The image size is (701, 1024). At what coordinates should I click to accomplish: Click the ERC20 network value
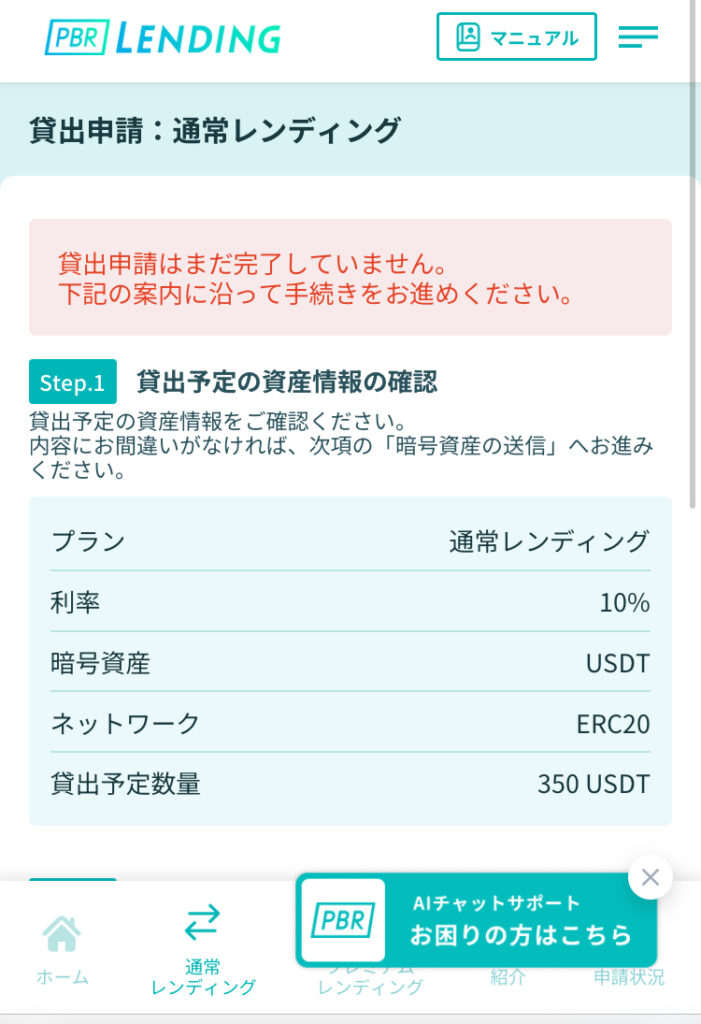click(613, 724)
